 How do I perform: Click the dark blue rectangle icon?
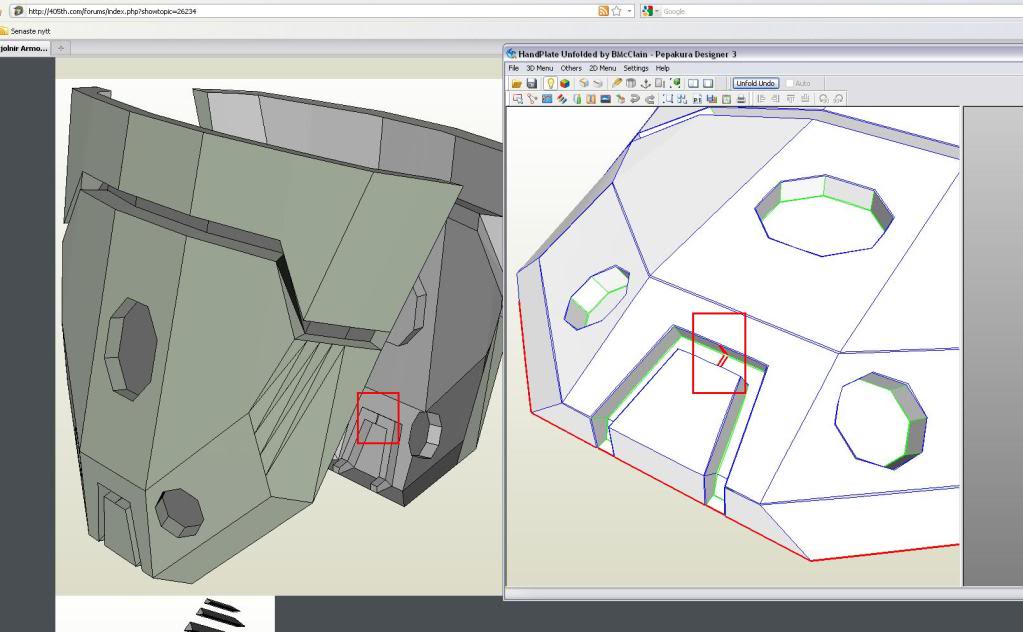pos(605,99)
